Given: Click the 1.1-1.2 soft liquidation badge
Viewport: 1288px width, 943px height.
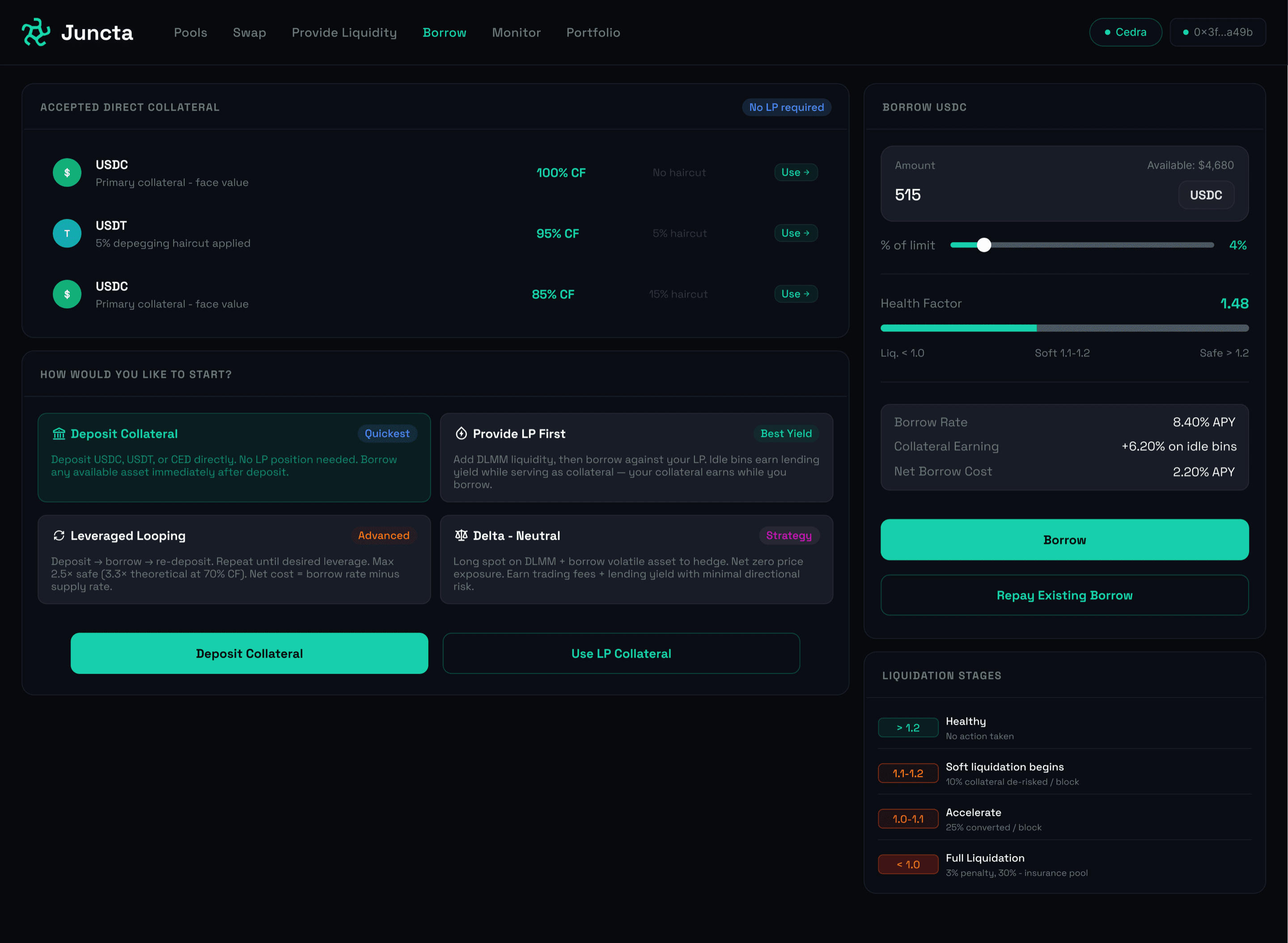Looking at the screenshot, I should pyautogui.click(x=908, y=774).
